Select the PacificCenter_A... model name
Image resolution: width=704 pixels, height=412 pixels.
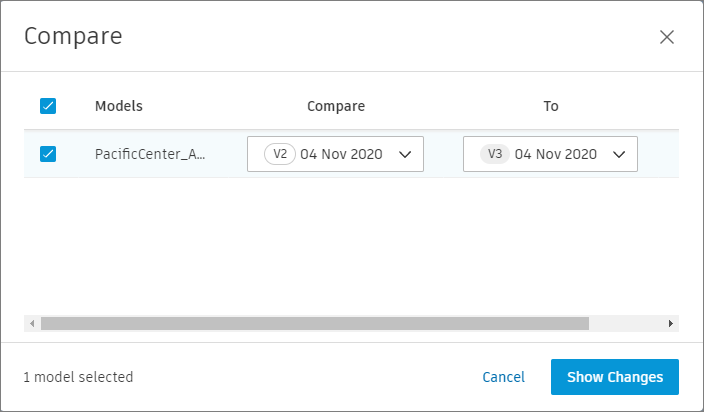pyautogui.click(x=150, y=154)
